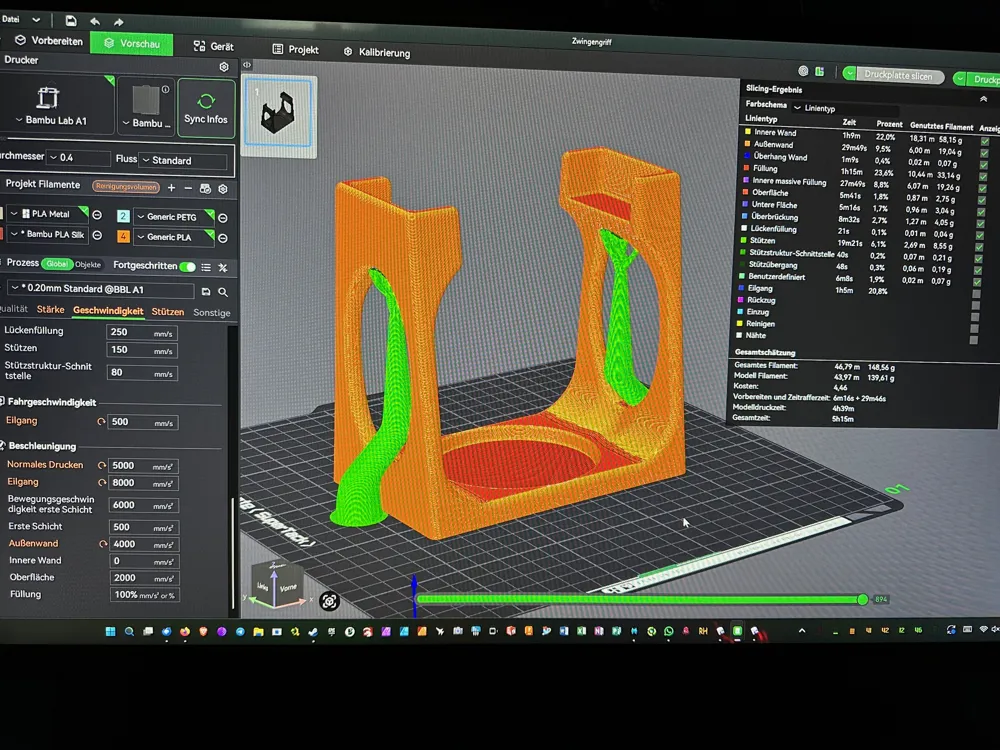This screenshot has width=1000, height=750.
Task: Click the green plate layout icon
Action: pyautogui.click(x=820, y=71)
